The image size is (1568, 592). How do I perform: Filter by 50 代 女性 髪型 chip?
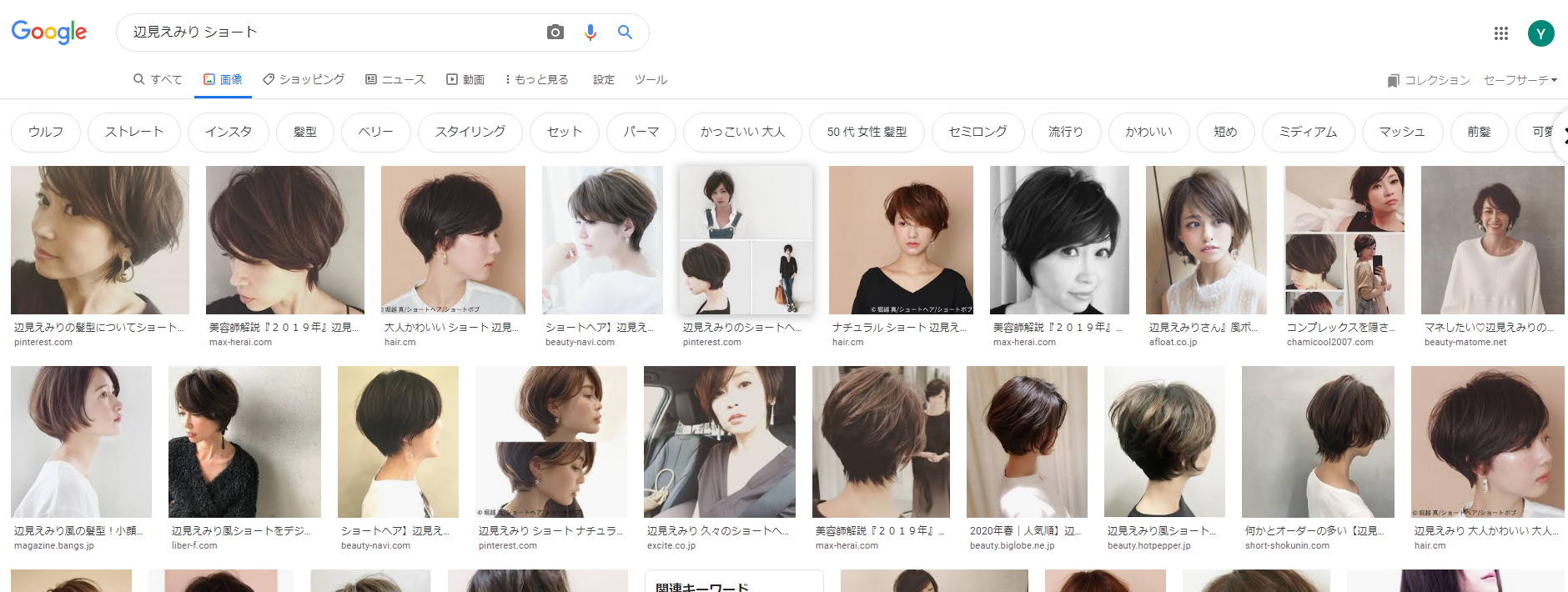click(x=867, y=133)
